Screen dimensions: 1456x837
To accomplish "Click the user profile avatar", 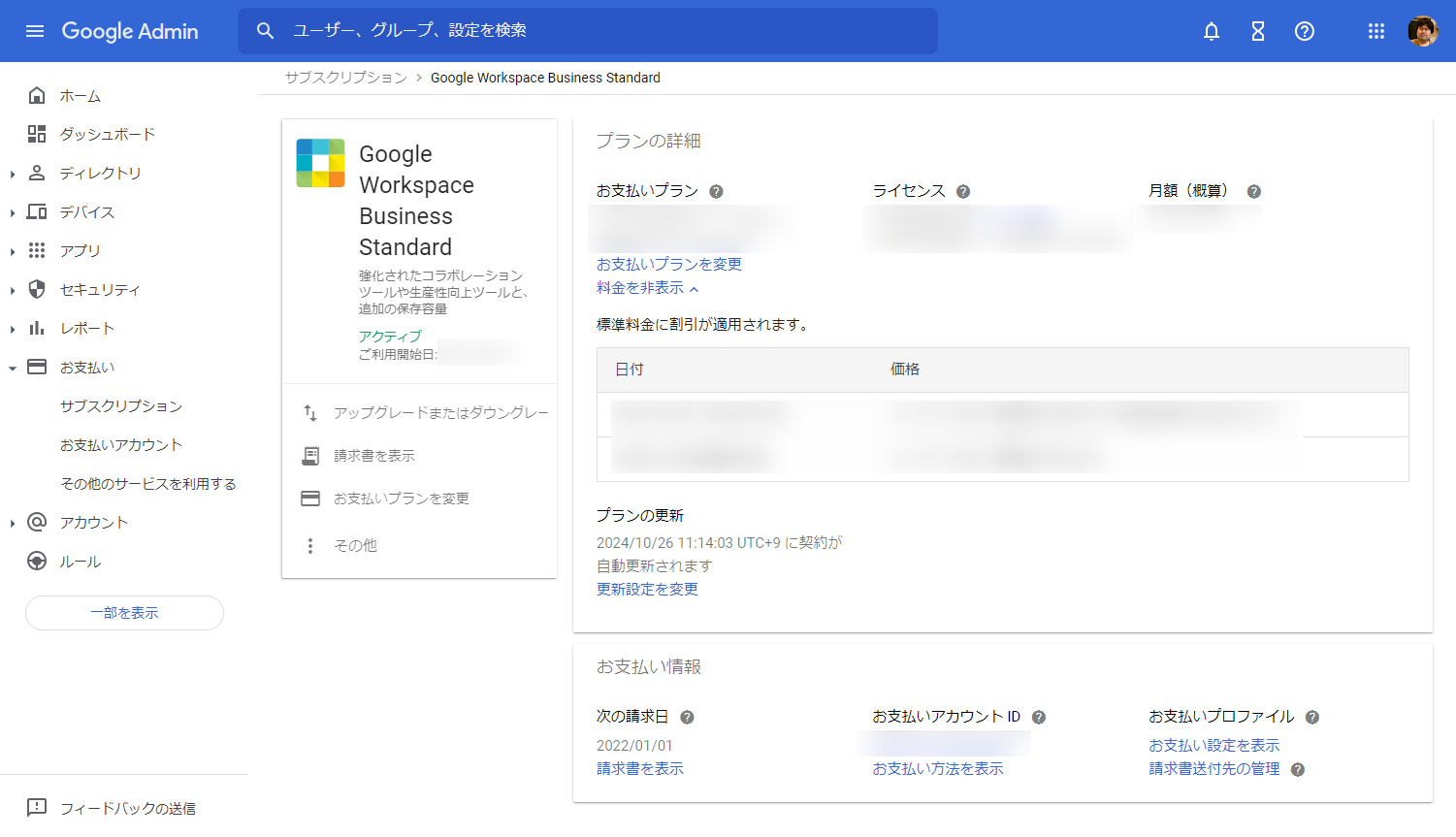I will [x=1423, y=31].
